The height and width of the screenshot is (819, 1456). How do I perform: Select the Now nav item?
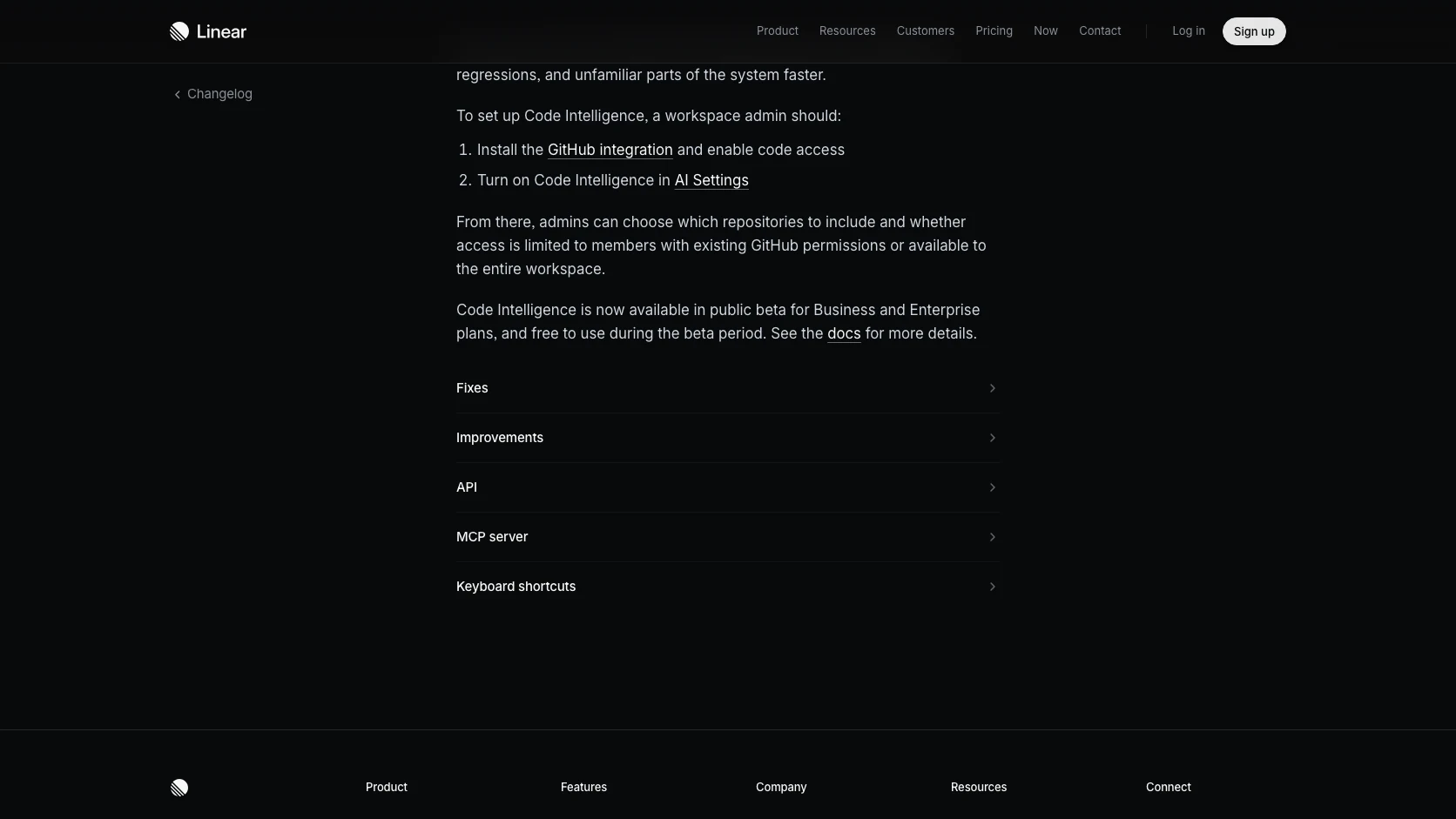[x=1045, y=31]
